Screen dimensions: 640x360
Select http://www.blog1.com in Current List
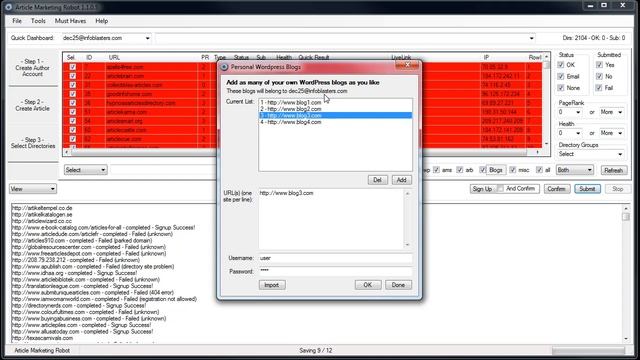coord(335,102)
